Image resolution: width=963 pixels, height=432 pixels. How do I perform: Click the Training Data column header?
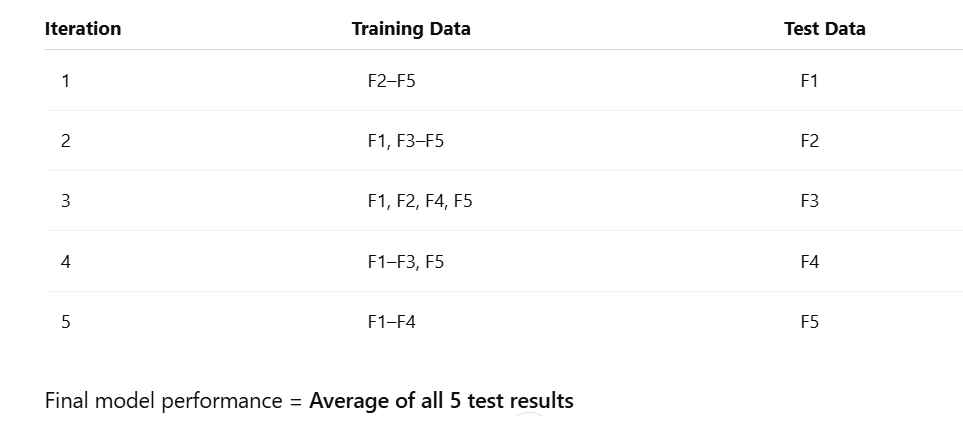coord(410,29)
